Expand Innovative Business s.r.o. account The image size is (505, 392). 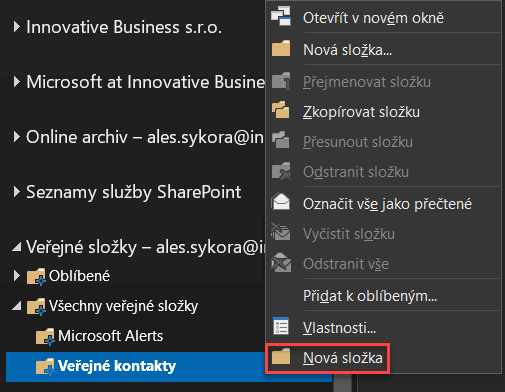point(16,27)
